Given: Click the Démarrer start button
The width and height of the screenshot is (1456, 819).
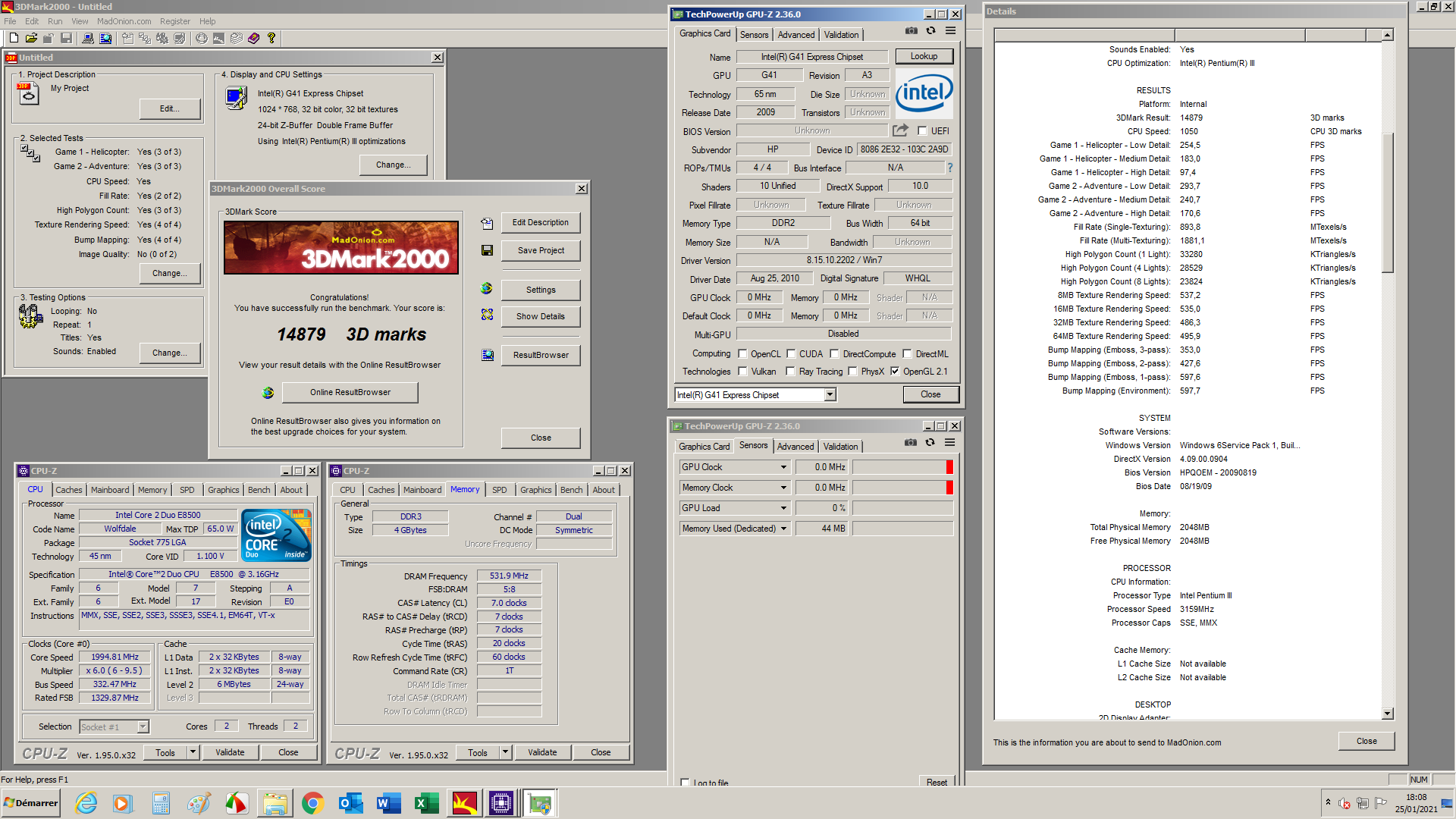Looking at the screenshot, I should tap(30, 803).
